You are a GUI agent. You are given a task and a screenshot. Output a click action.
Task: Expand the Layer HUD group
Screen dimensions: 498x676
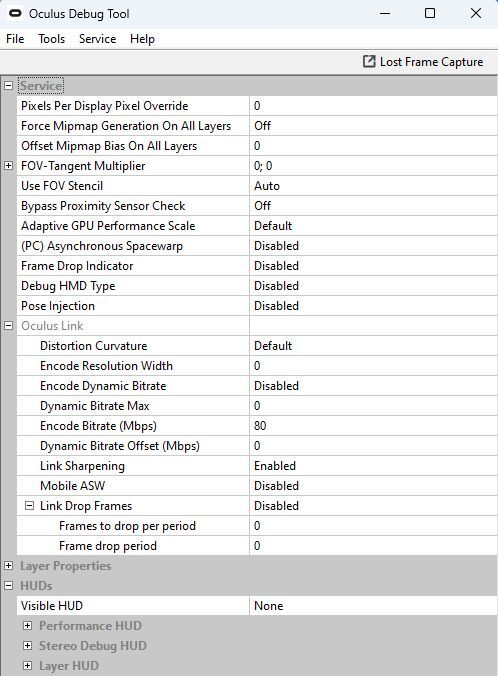(x=27, y=666)
